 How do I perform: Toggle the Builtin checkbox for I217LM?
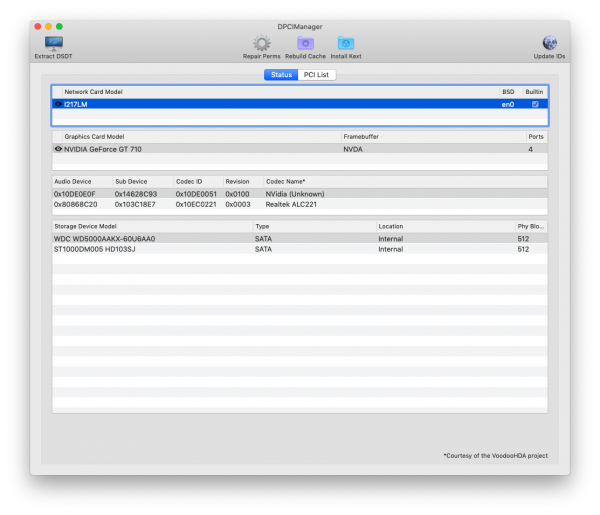coord(535,104)
